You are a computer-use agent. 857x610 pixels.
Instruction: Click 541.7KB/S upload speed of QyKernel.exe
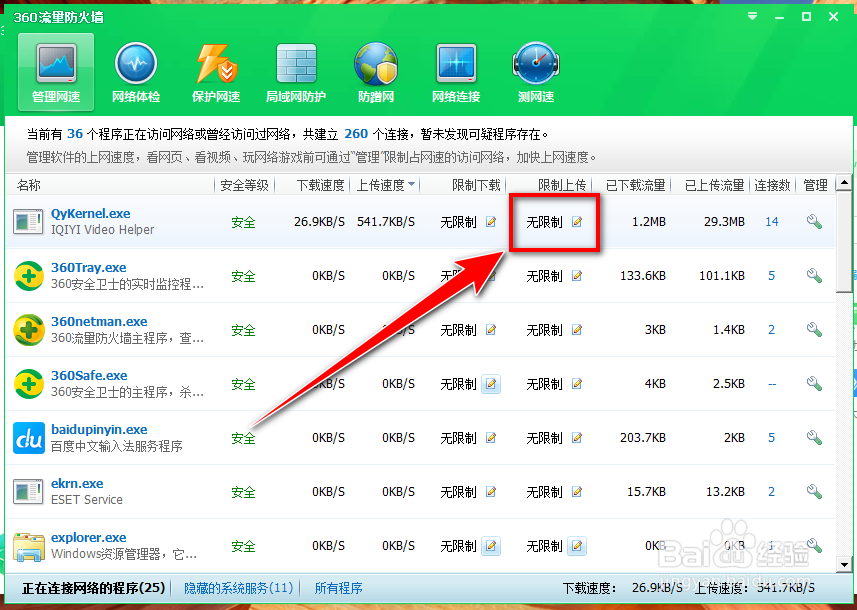386,222
